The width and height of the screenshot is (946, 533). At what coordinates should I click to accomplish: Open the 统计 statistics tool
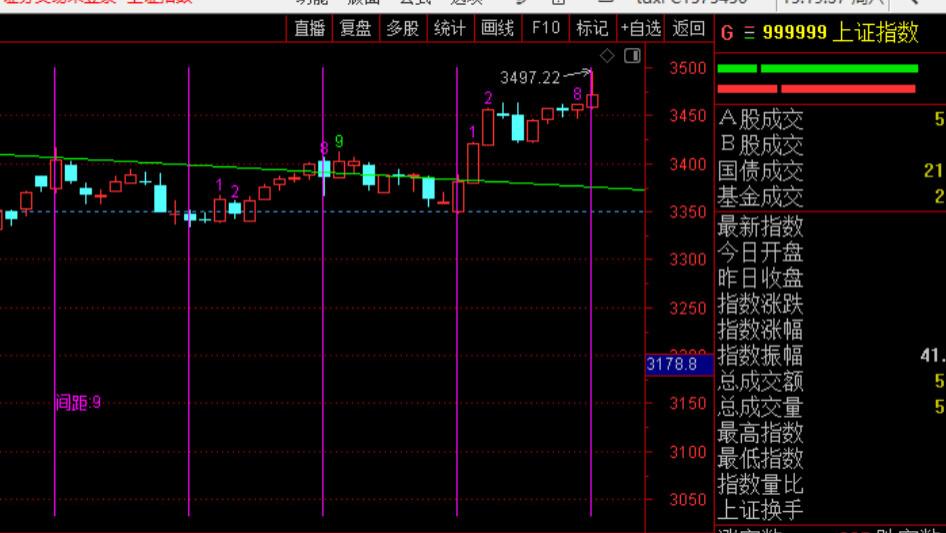449,28
